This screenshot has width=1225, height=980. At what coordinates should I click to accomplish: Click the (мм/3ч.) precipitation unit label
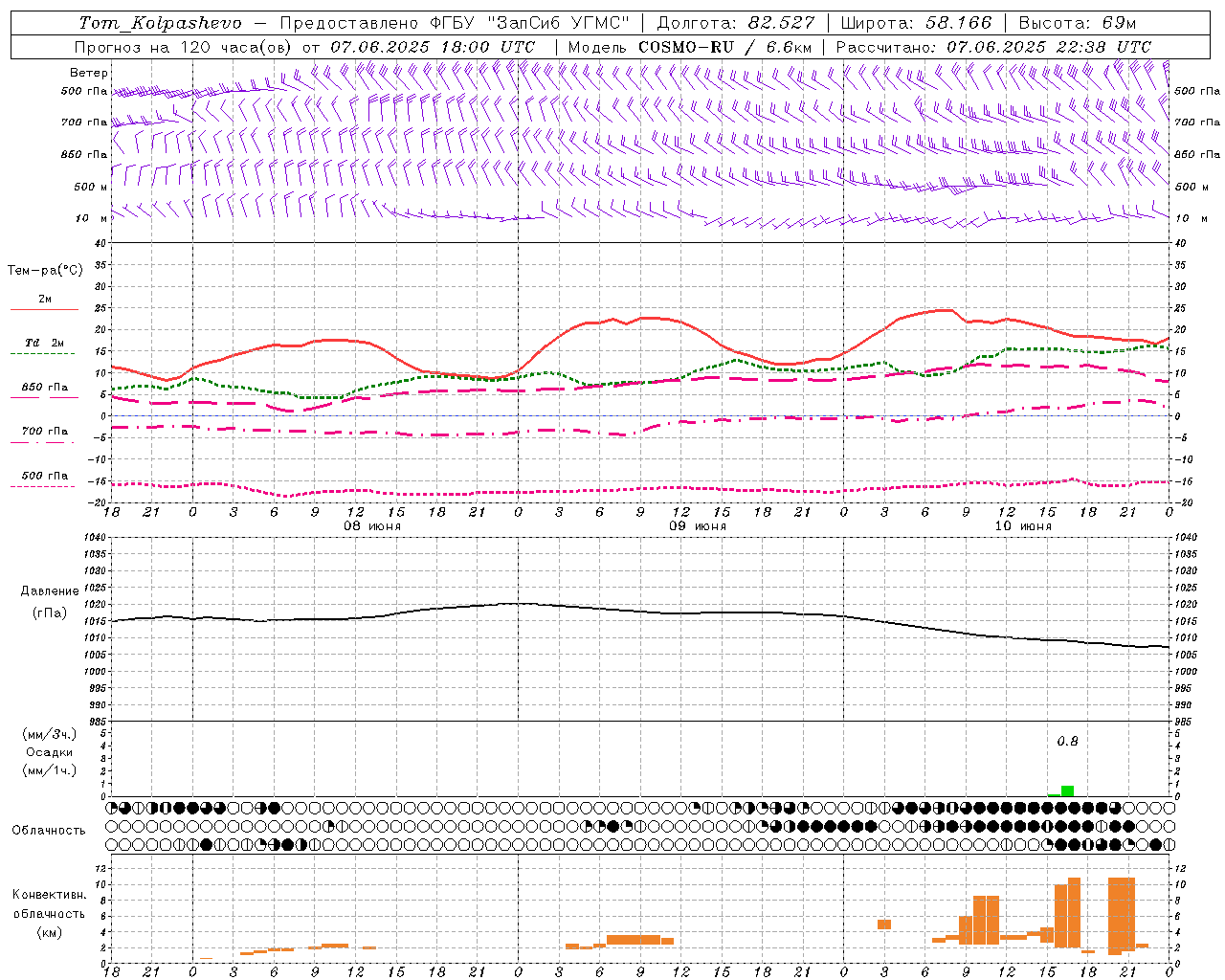[50, 734]
